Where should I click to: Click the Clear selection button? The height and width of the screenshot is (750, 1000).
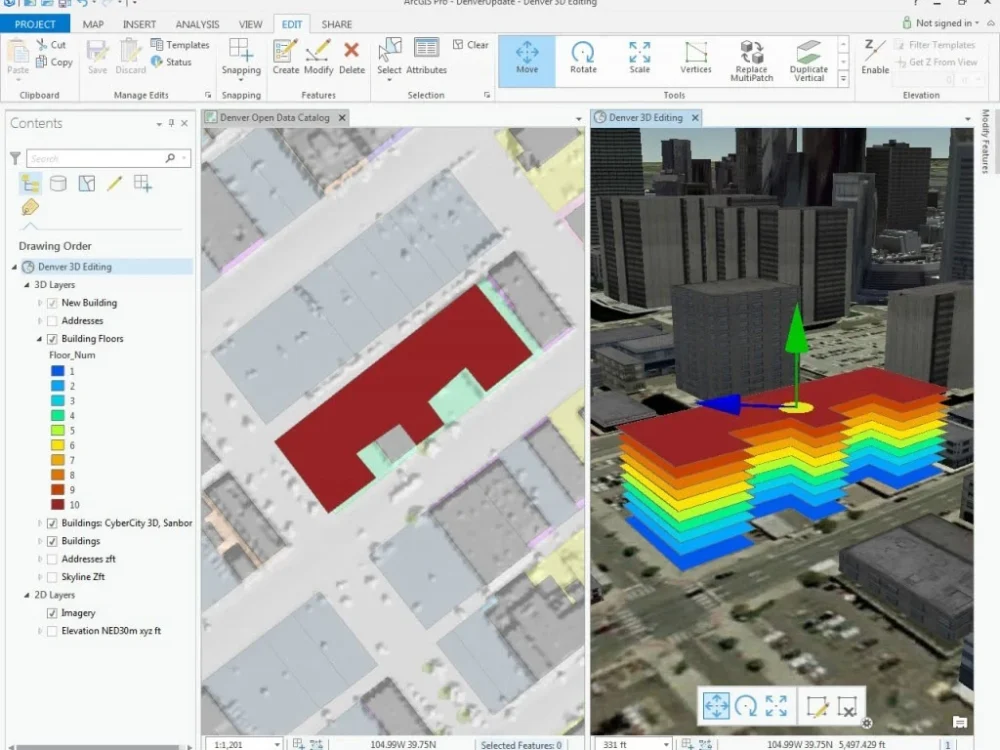click(x=470, y=44)
